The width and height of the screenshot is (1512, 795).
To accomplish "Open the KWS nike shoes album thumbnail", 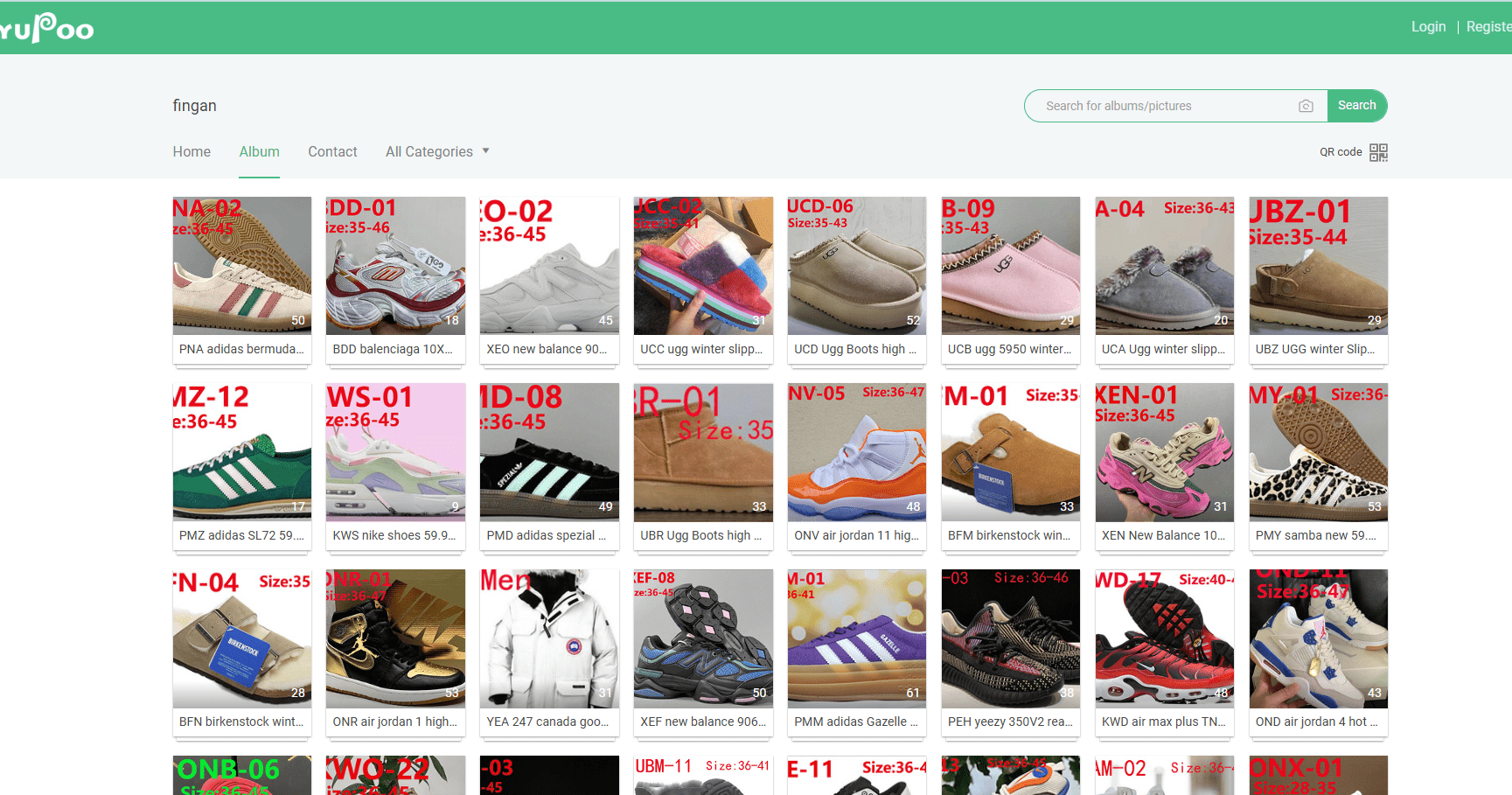I will pyautogui.click(x=396, y=452).
